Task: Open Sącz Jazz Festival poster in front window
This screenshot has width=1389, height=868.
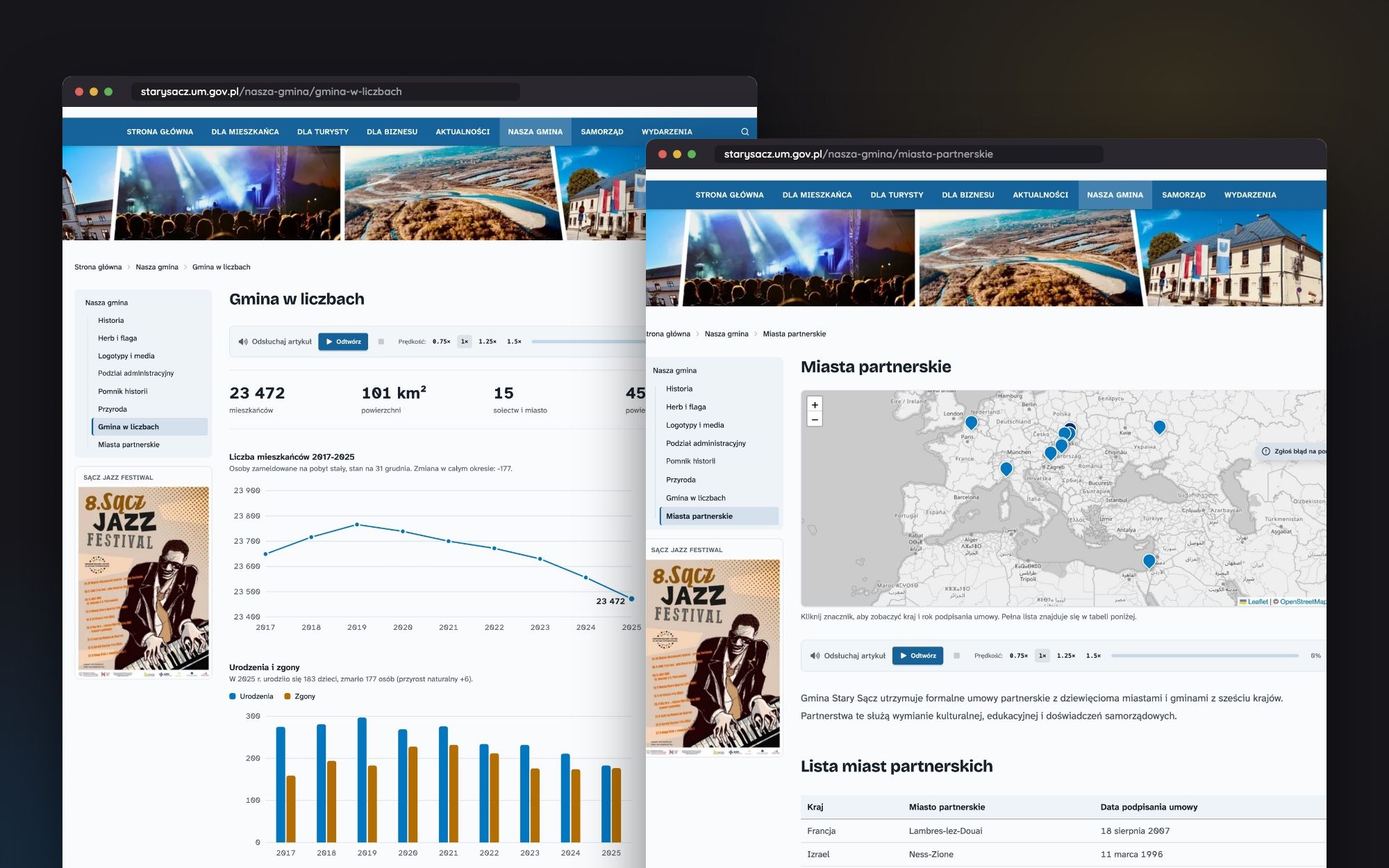Action: [715, 657]
